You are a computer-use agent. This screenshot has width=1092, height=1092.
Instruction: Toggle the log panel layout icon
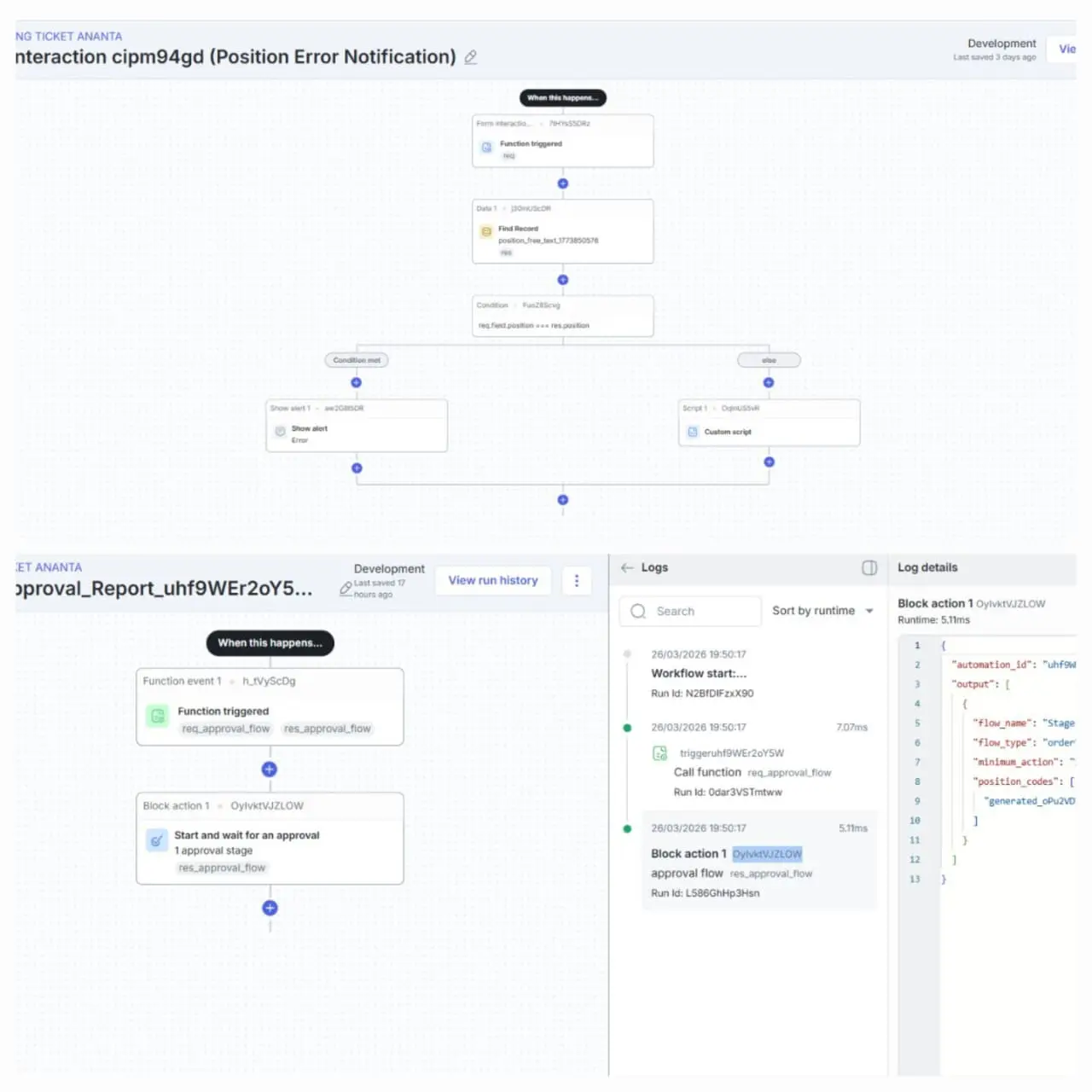(x=869, y=568)
